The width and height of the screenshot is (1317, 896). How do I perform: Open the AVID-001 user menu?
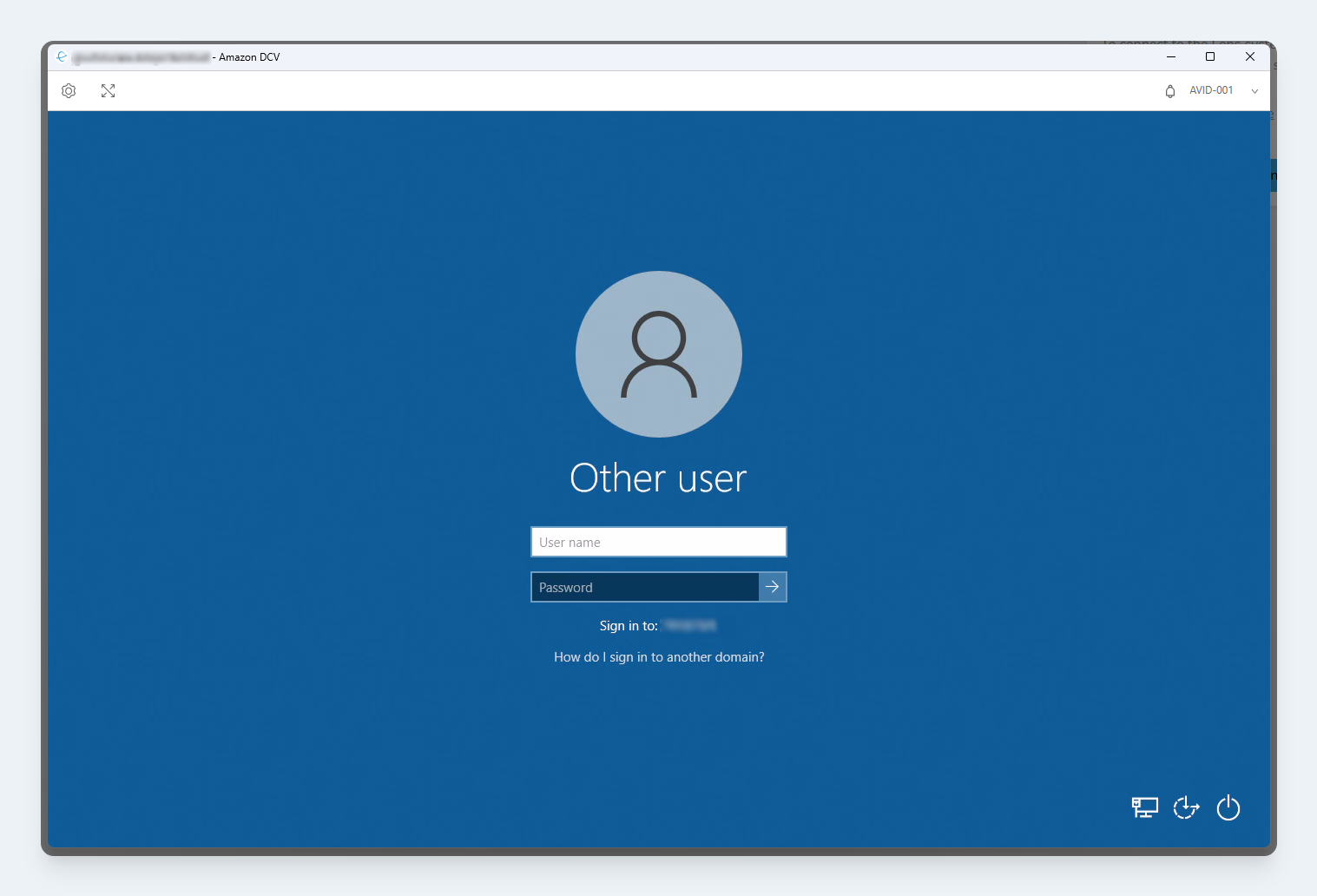point(1211,90)
